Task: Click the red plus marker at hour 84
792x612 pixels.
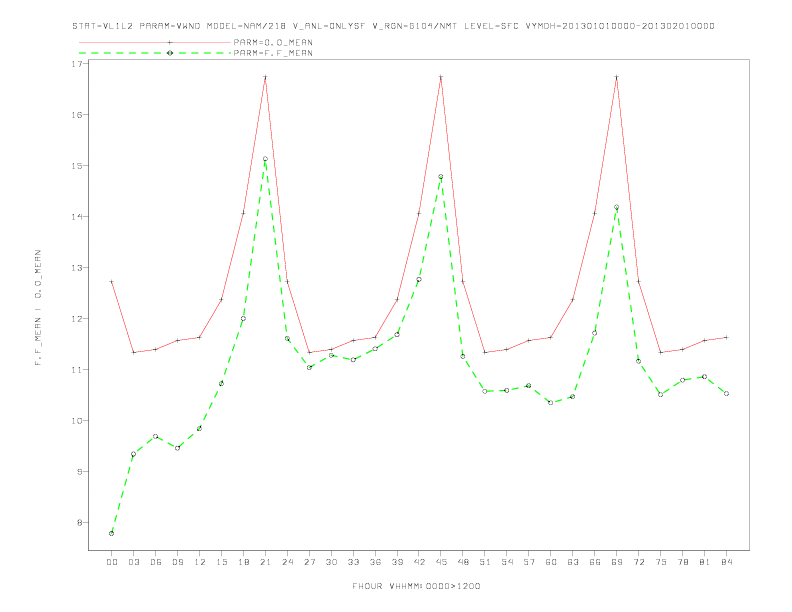Action: [727, 337]
